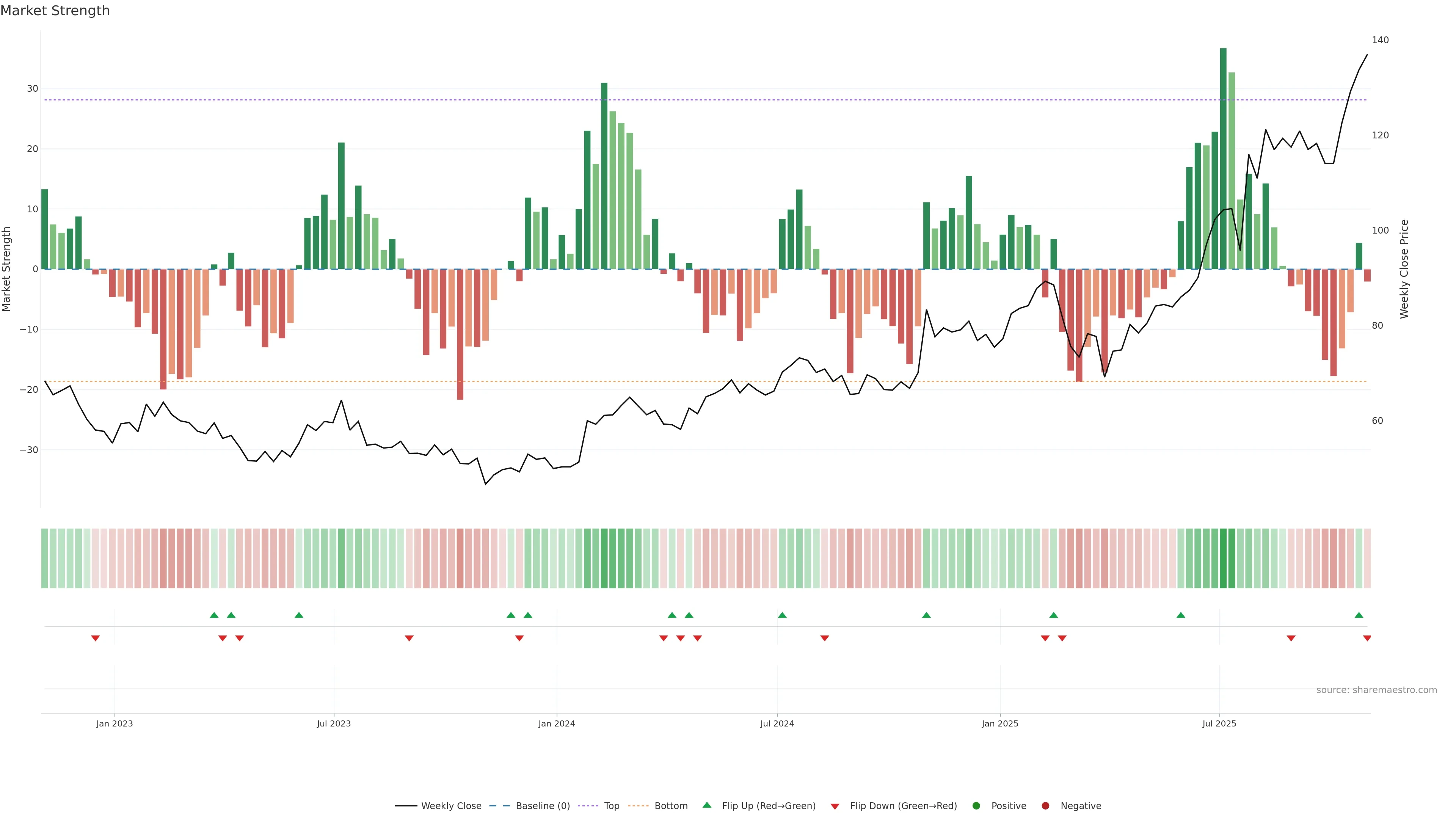Click the orange dotted Bottom threshold line
The width and height of the screenshot is (1456, 819).
click(x=565, y=381)
